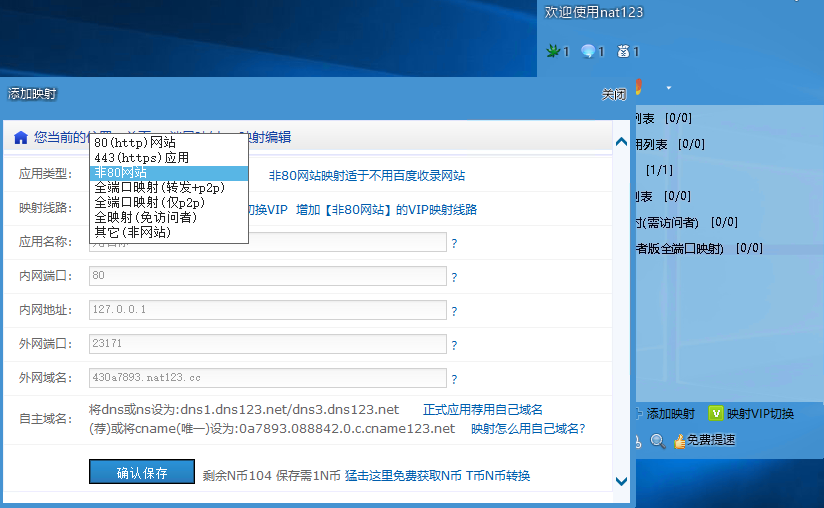Choose the 其它(非网站) option
Screen dimensions: 824x508
click(x=169, y=232)
